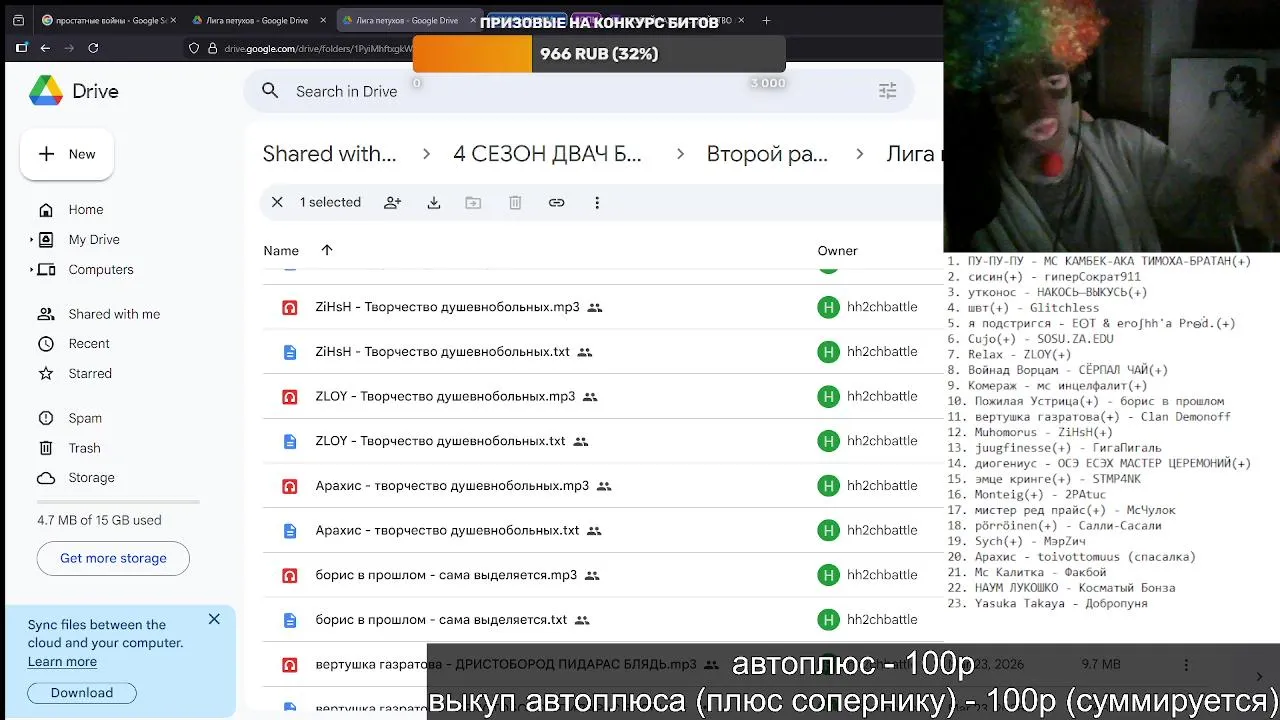Click the Share (add person) toolbar icon

pos(393,202)
